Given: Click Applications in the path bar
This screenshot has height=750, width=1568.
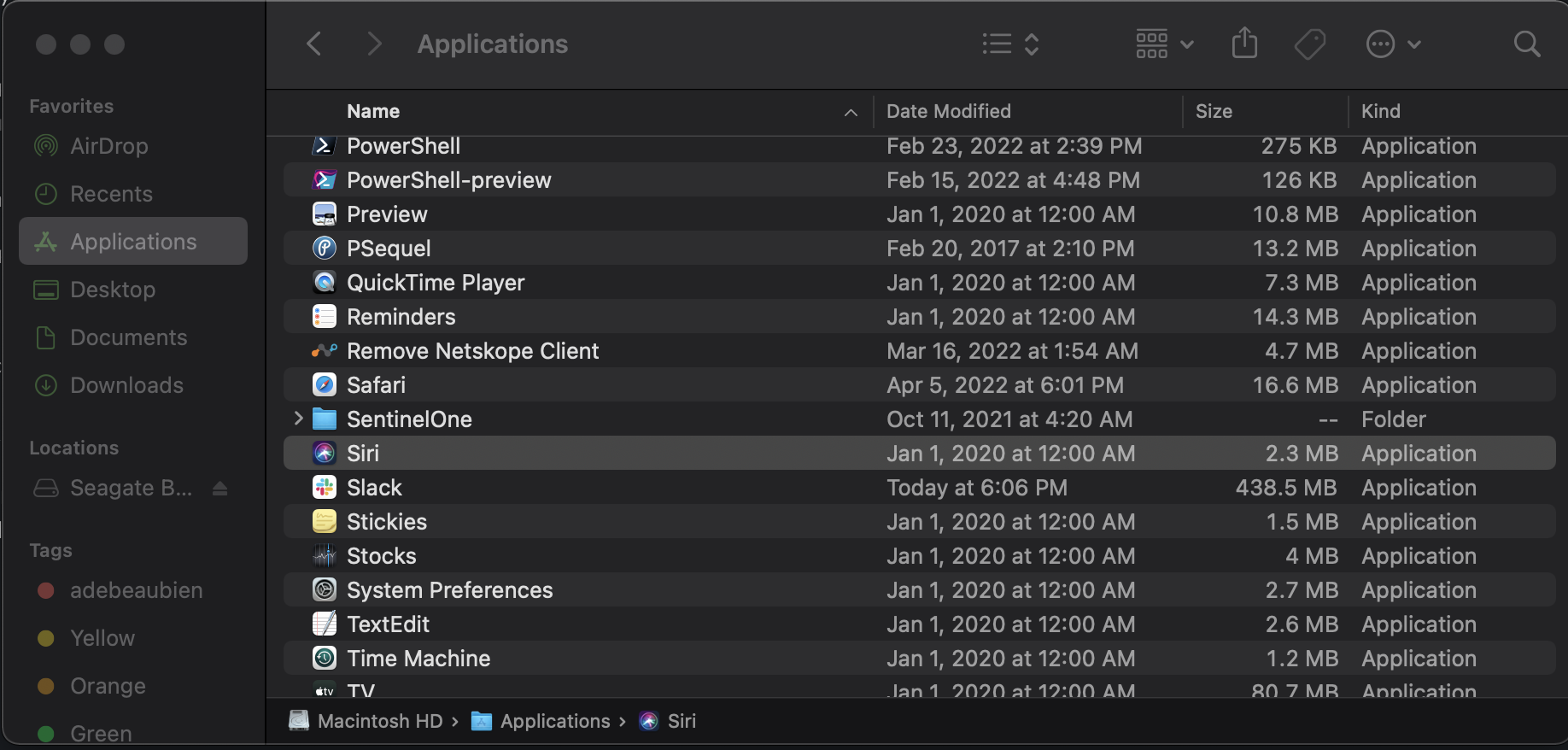Looking at the screenshot, I should 541,721.
